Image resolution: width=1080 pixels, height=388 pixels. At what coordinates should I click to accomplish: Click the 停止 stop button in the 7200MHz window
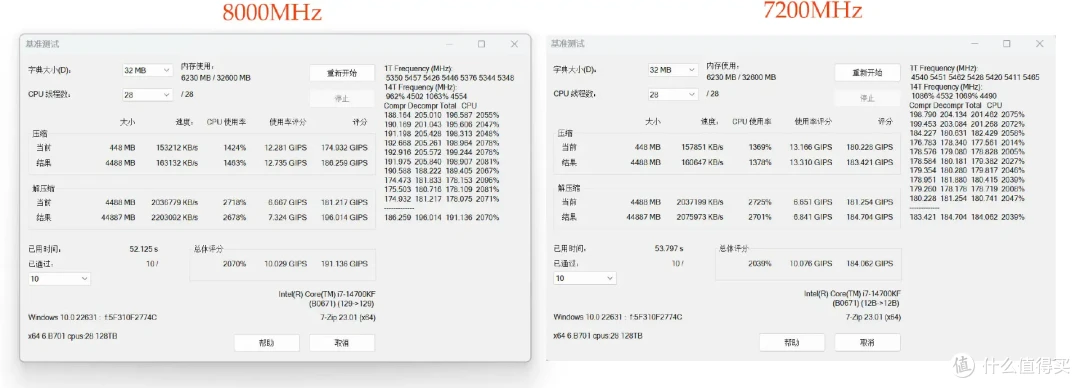point(867,99)
